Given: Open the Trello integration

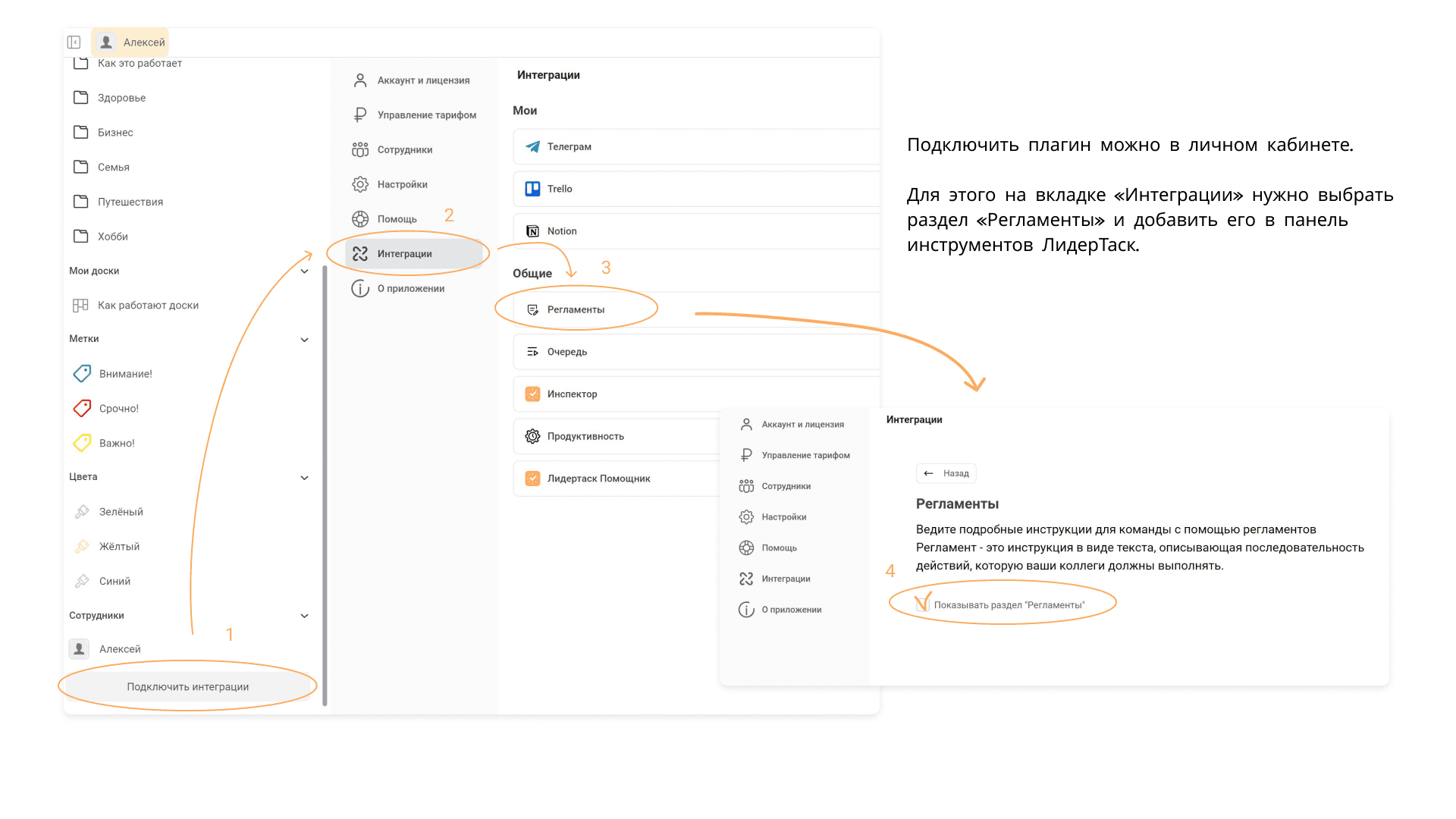Looking at the screenshot, I should [x=560, y=189].
